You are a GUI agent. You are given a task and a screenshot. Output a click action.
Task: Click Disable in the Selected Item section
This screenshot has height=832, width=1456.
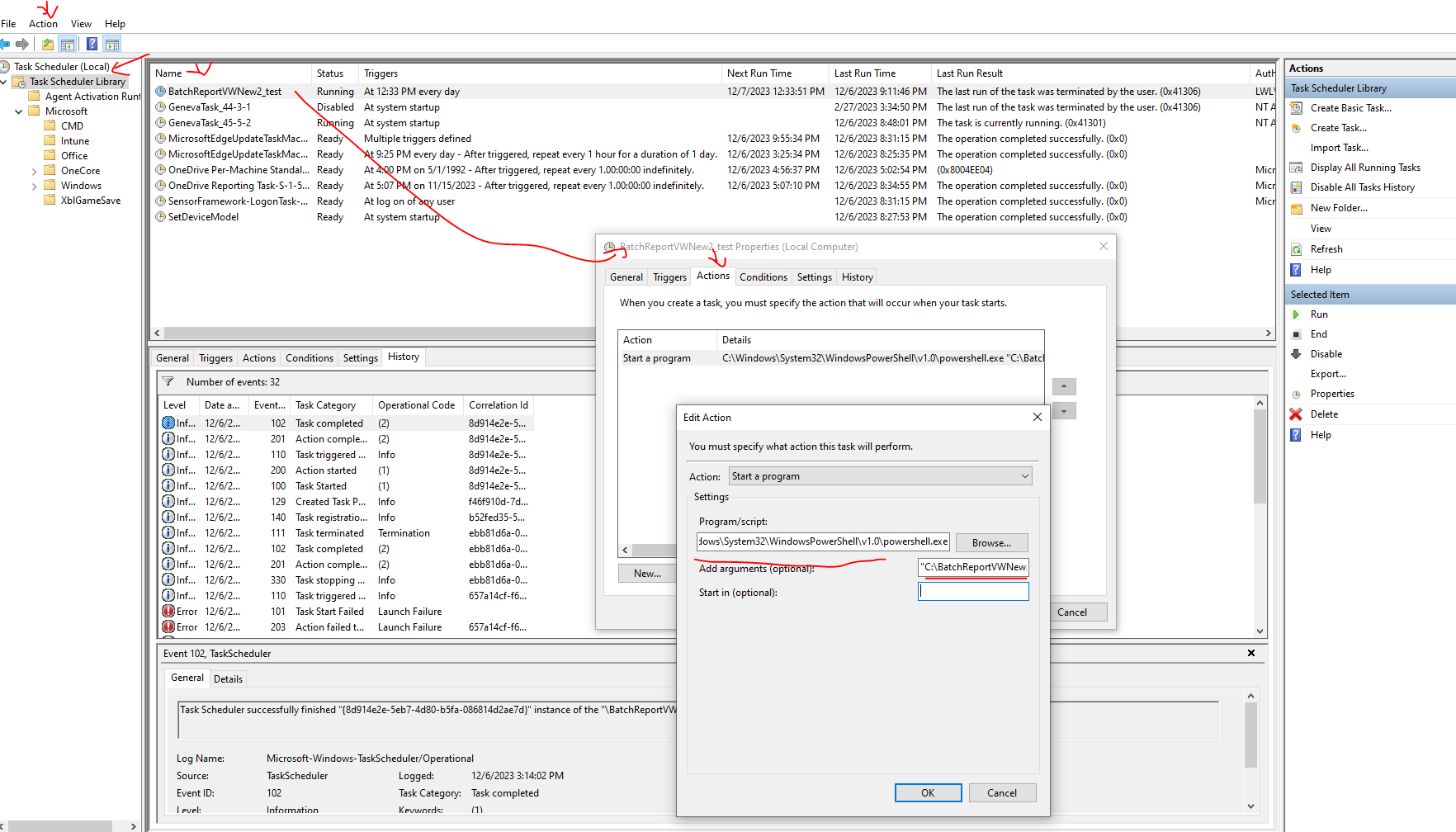click(x=1326, y=354)
